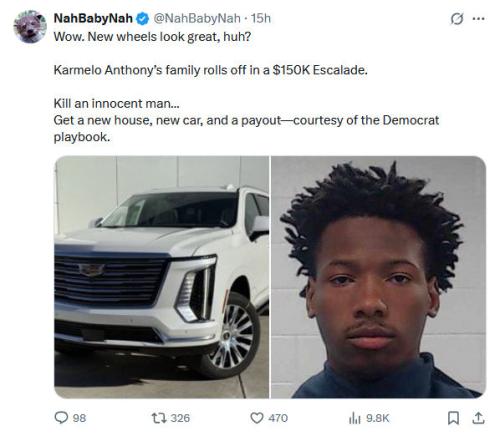Click the tweet text about Escalade
500x436 pixels.
pos(210,70)
